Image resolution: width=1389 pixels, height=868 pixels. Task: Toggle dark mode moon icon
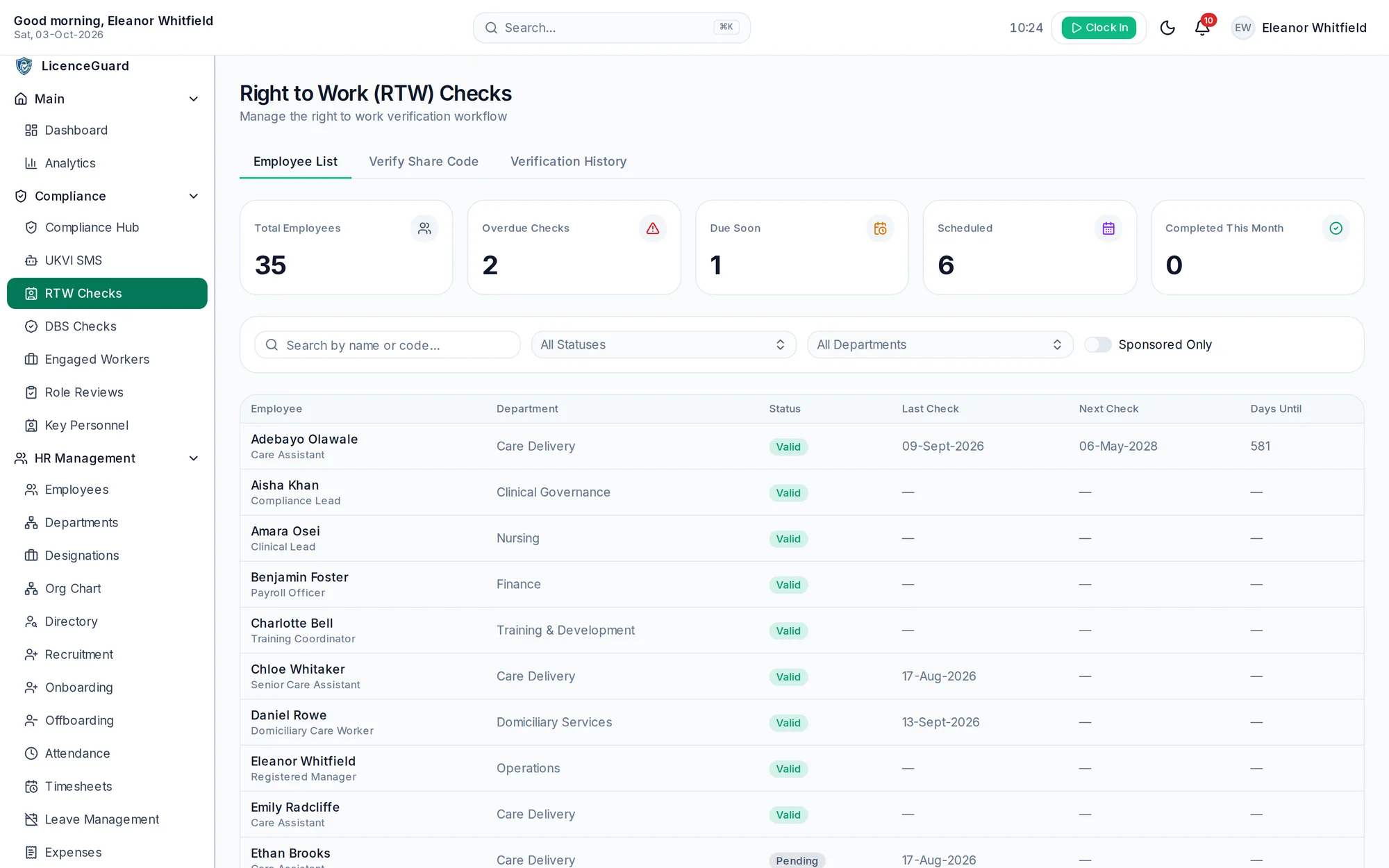1167,28
